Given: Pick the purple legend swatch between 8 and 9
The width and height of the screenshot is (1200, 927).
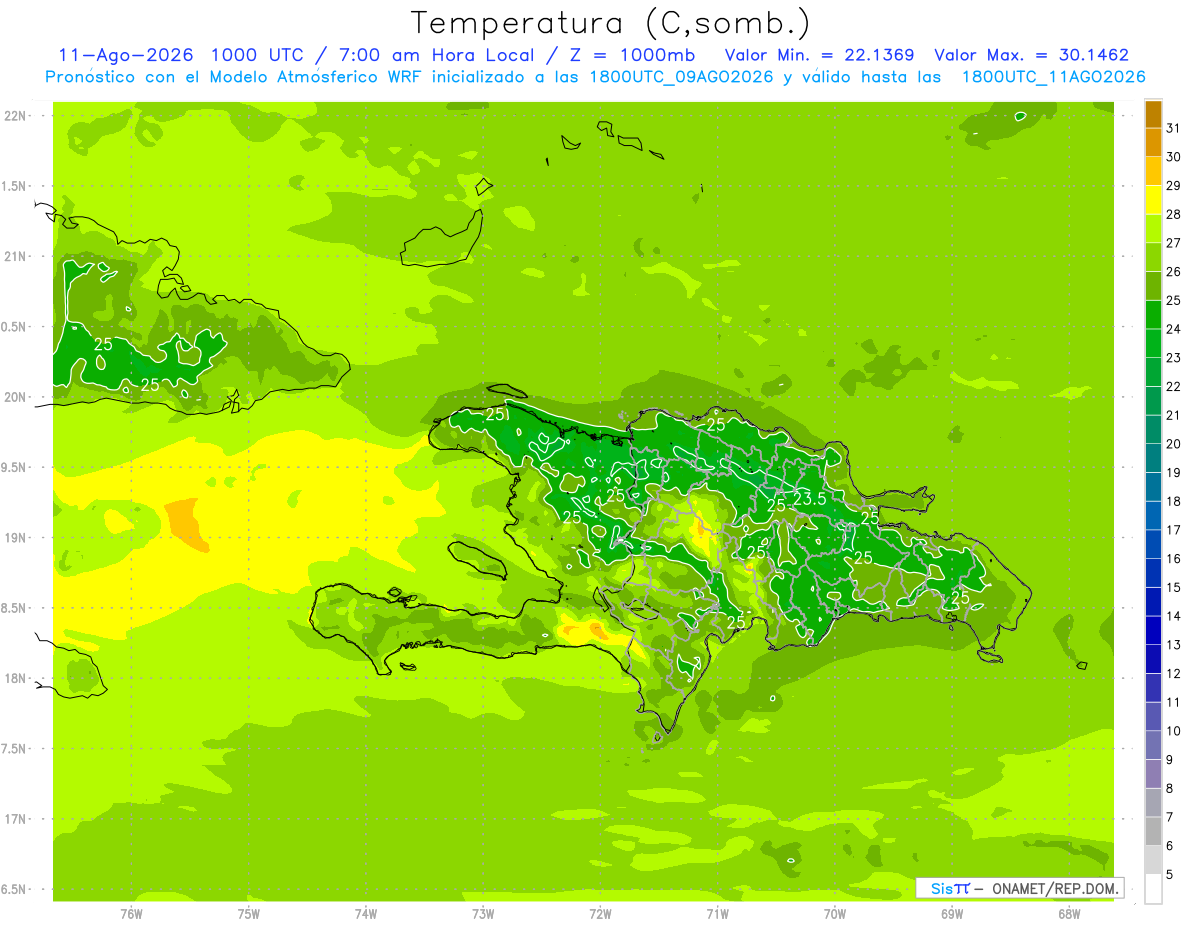Looking at the screenshot, I should coord(1153,774).
